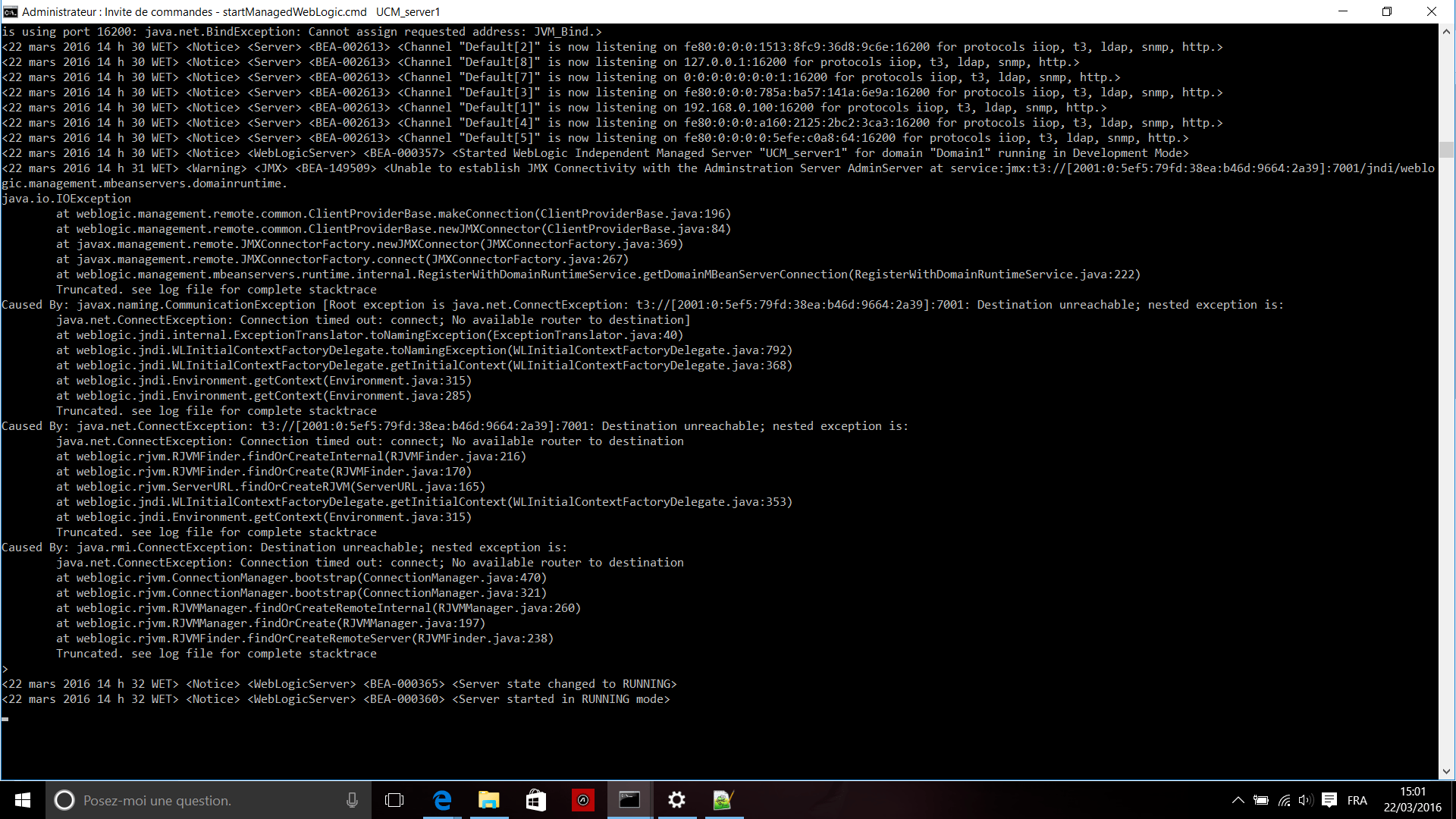Switch the FRA input language indicator
Image resolution: width=1456 pixels, height=819 pixels.
1357,800
